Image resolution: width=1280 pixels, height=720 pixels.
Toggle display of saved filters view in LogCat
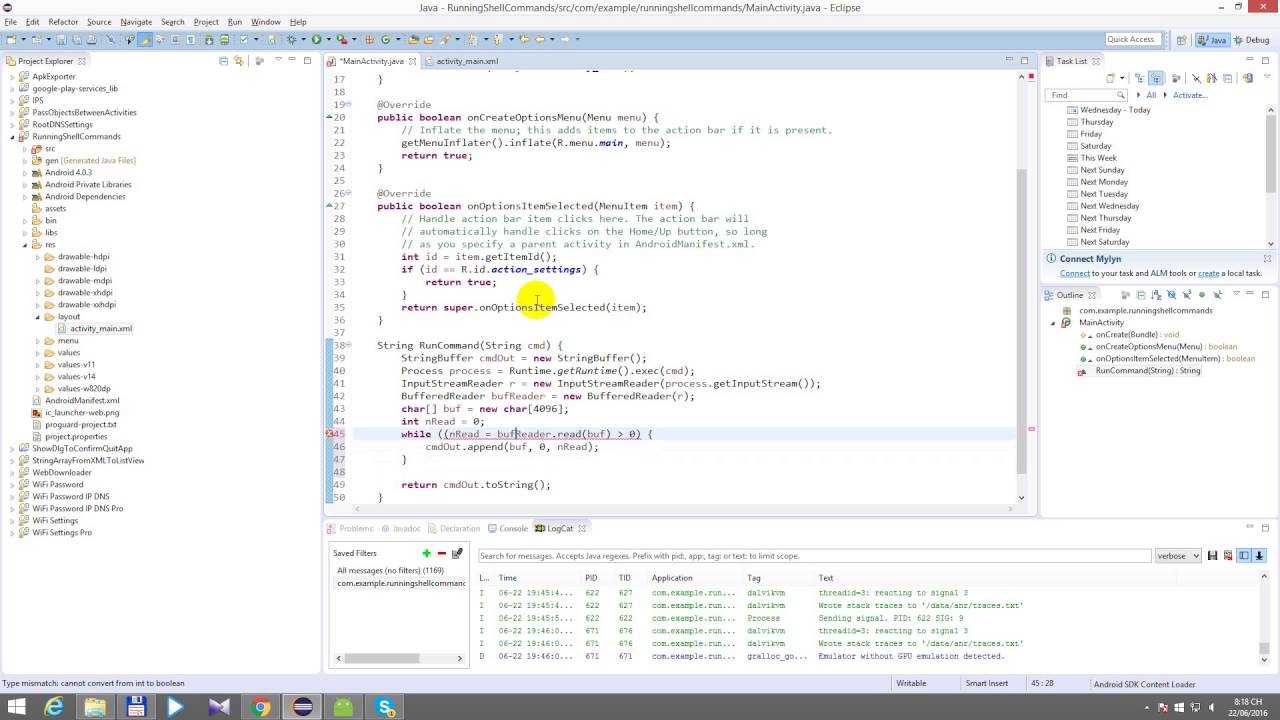[x=1244, y=556]
